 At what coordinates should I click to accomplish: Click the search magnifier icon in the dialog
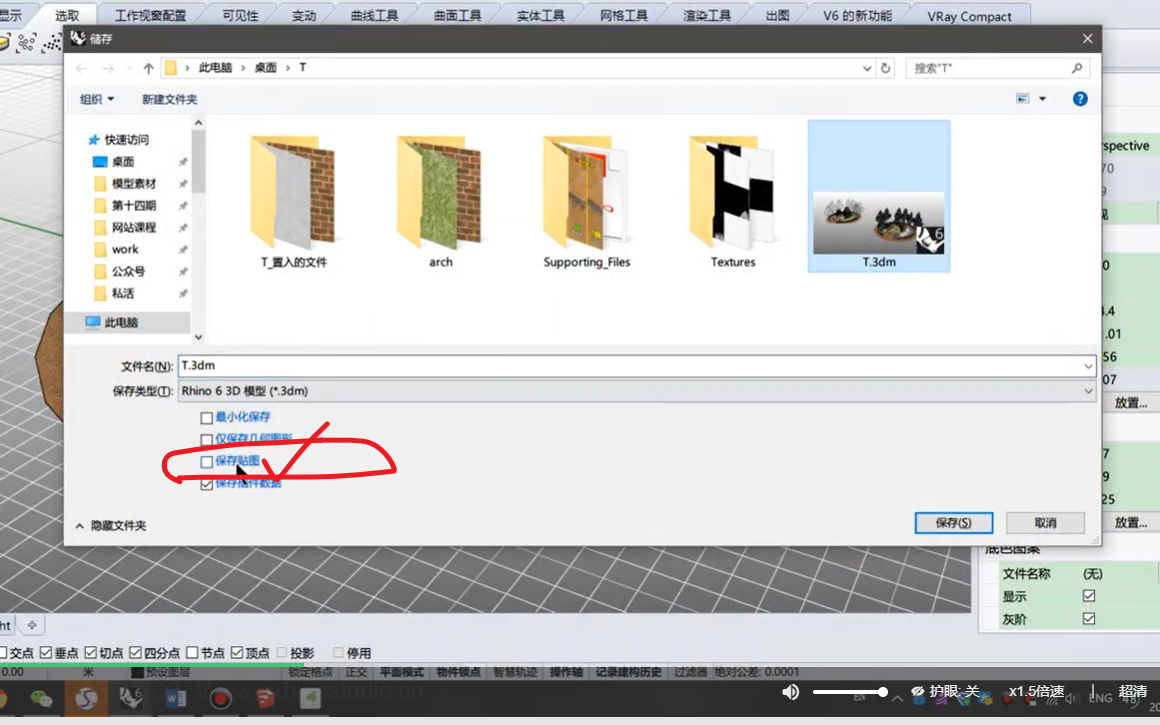pos(1077,68)
